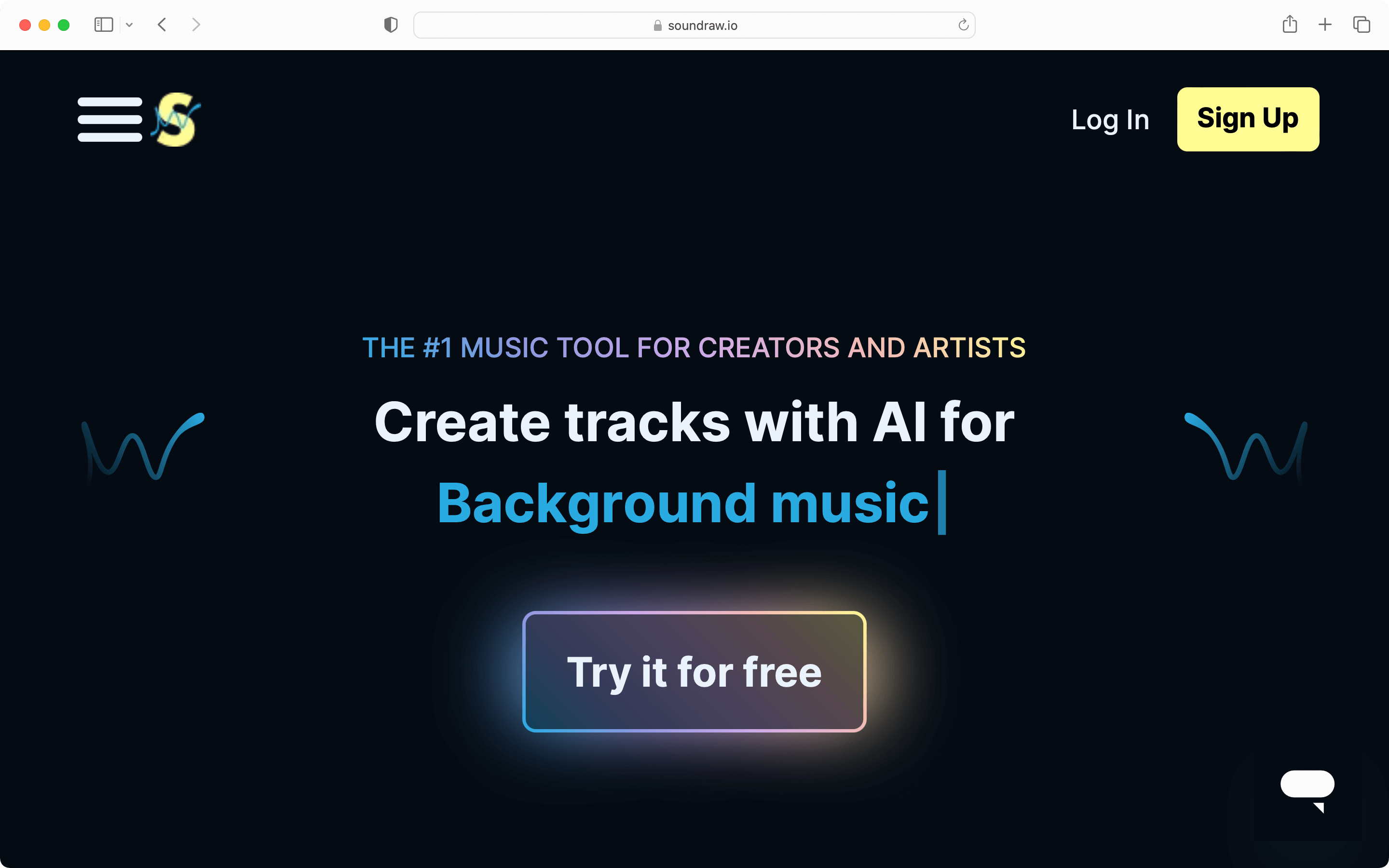Click the Log In link

click(1110, 119)
